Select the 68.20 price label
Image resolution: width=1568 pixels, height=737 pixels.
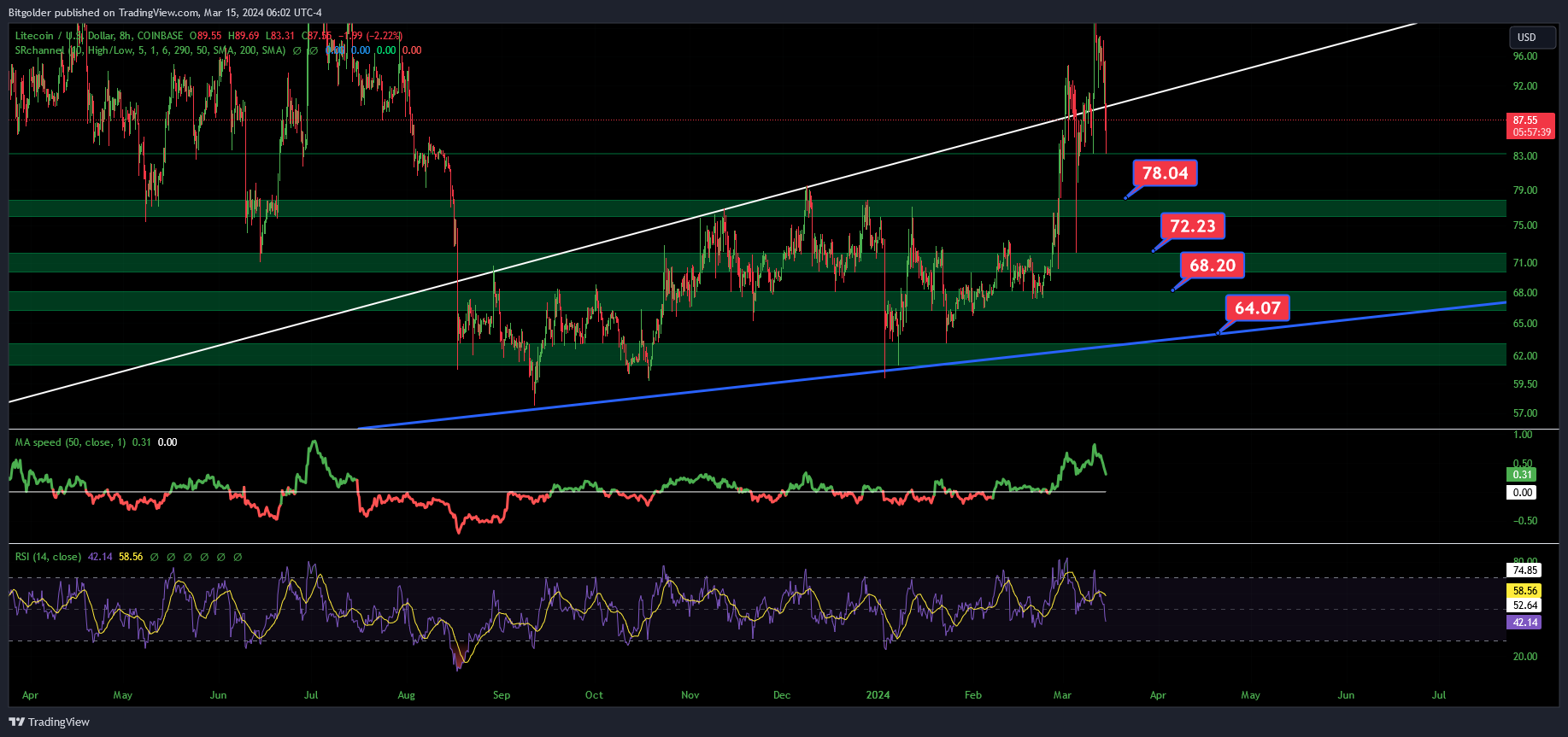[1213, 266]
